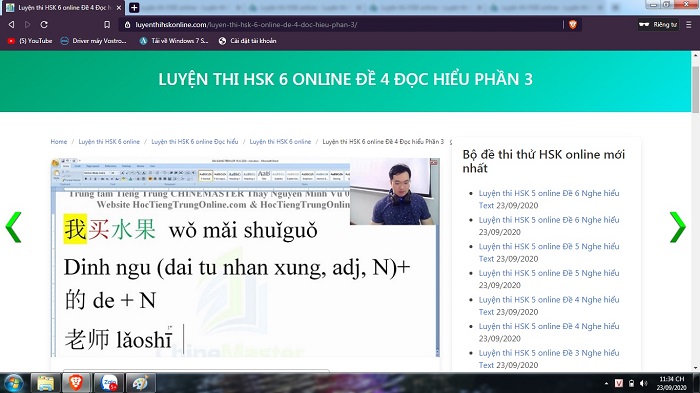700x393 pixels.
Task: Open the YouTube bookmark
Action: pos(30,41)
